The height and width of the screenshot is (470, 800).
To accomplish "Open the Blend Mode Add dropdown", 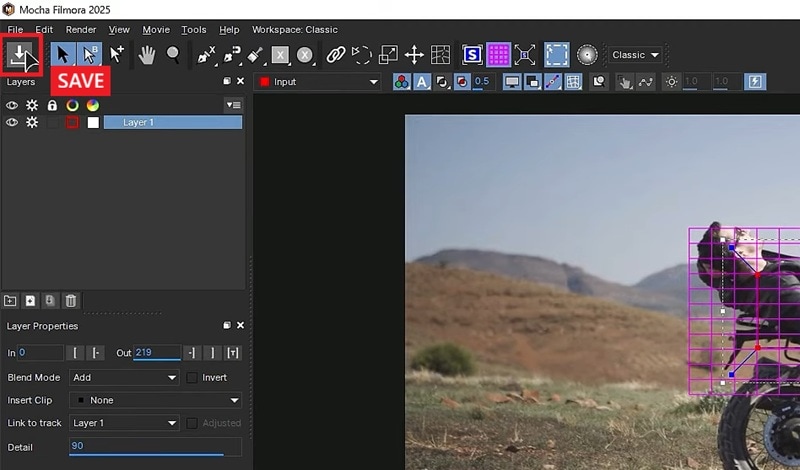I will pyautogui.click(x=124, y=378).
